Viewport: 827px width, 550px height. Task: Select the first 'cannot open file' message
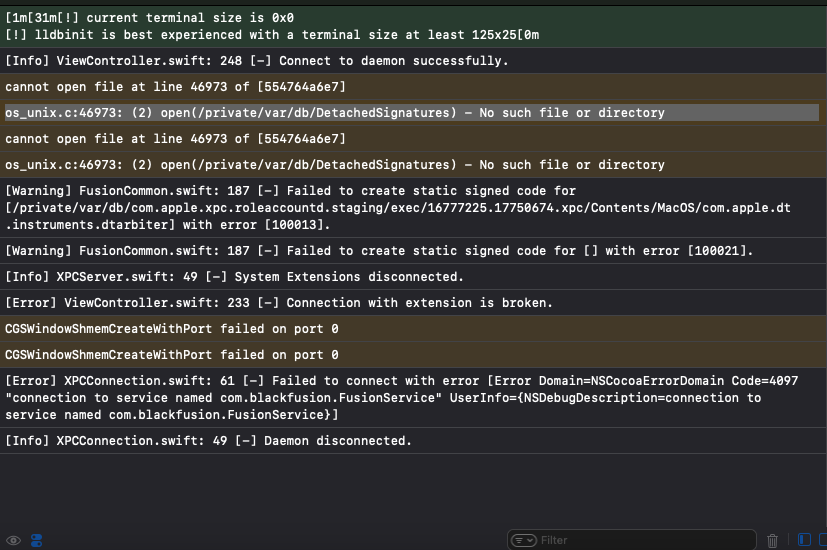[175, 87]
